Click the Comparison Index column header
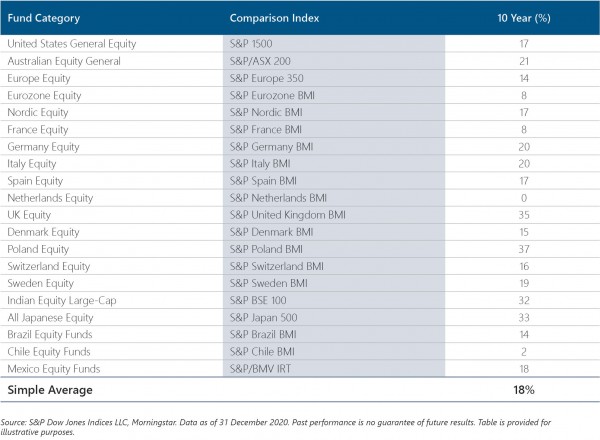Image resolution: width=600 pixels, height=440 pixels. click(276, 18)
